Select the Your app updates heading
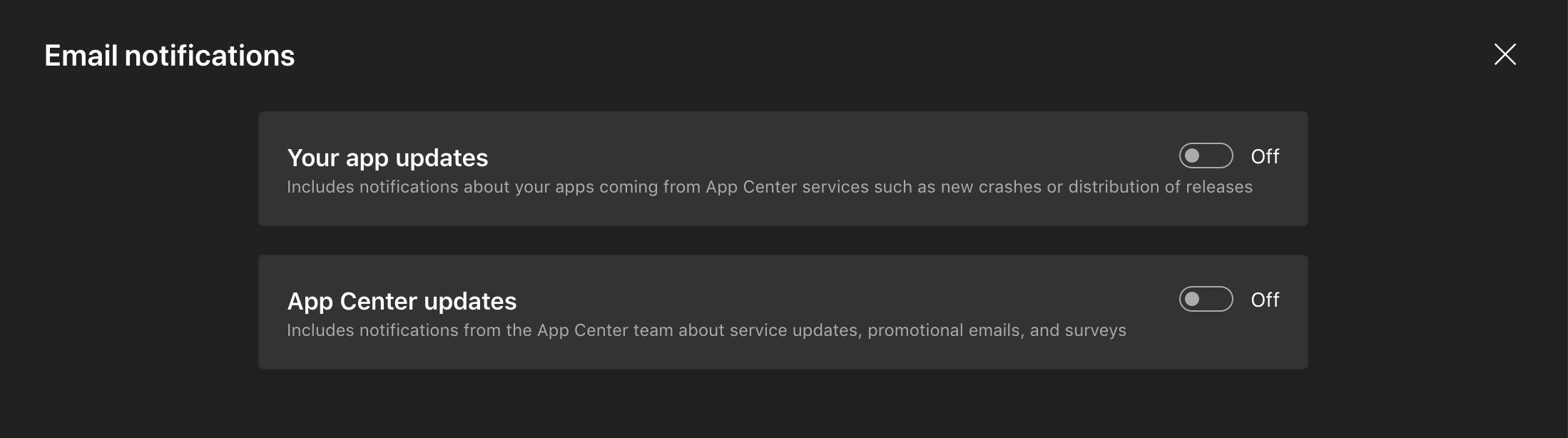Image resolution: width=1568 pixels, height=438 pixels. 387,157
